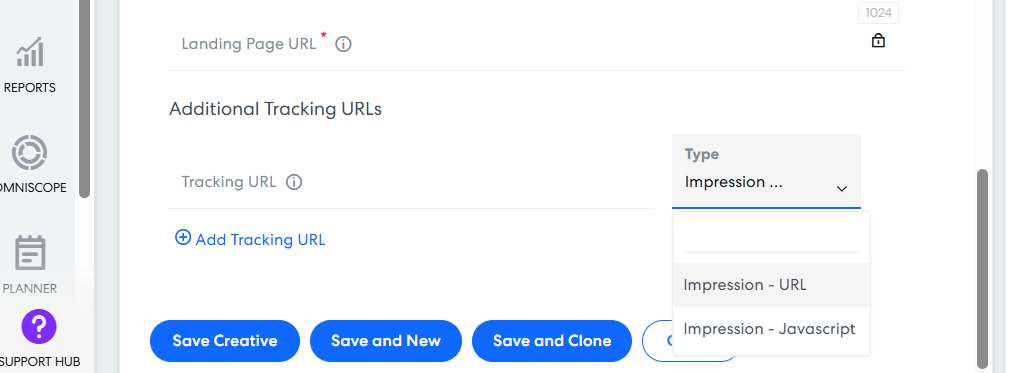Toggle the lock icon for Landing Page URL

click(x=878, y=41)
